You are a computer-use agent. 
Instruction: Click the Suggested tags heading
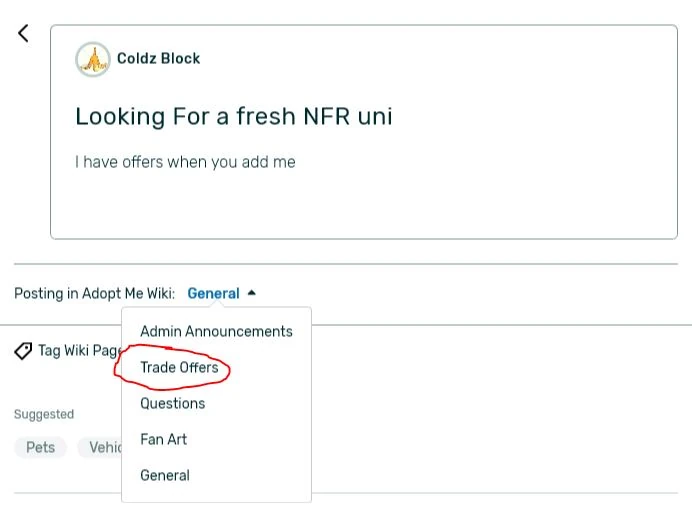pyautogui.click(x=44, y=414)
